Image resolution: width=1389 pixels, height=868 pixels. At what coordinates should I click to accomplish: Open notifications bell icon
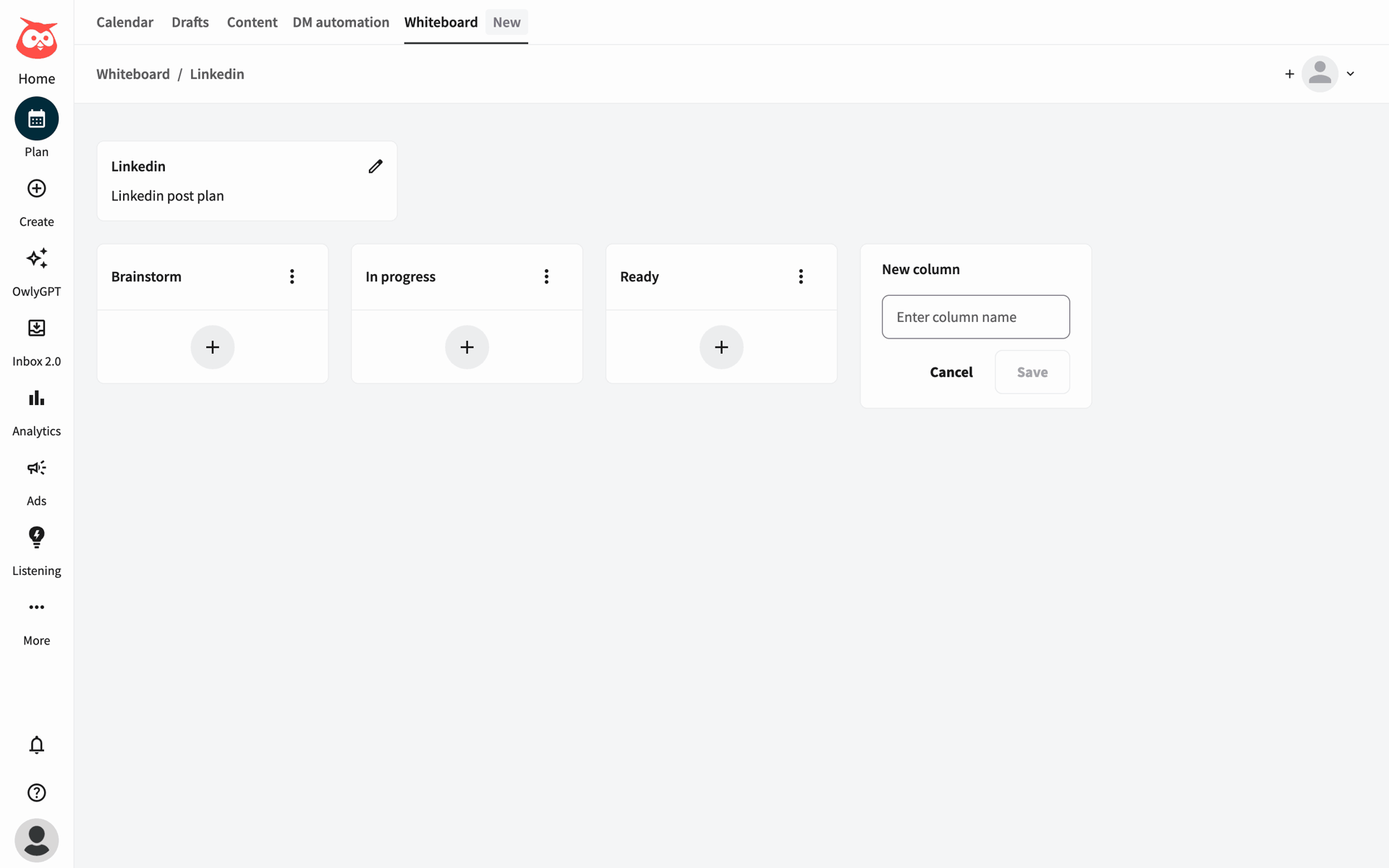click(36, 745)
